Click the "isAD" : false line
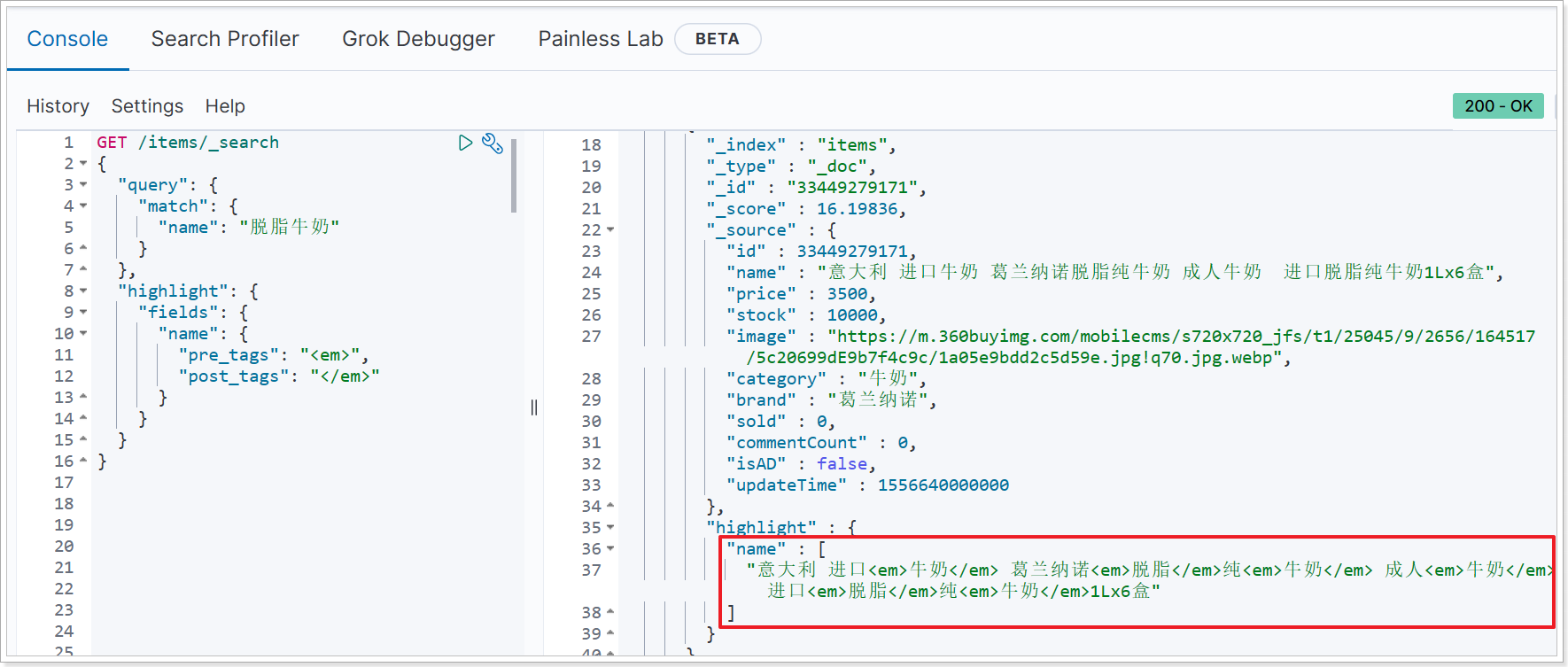 tap(801, 464)
